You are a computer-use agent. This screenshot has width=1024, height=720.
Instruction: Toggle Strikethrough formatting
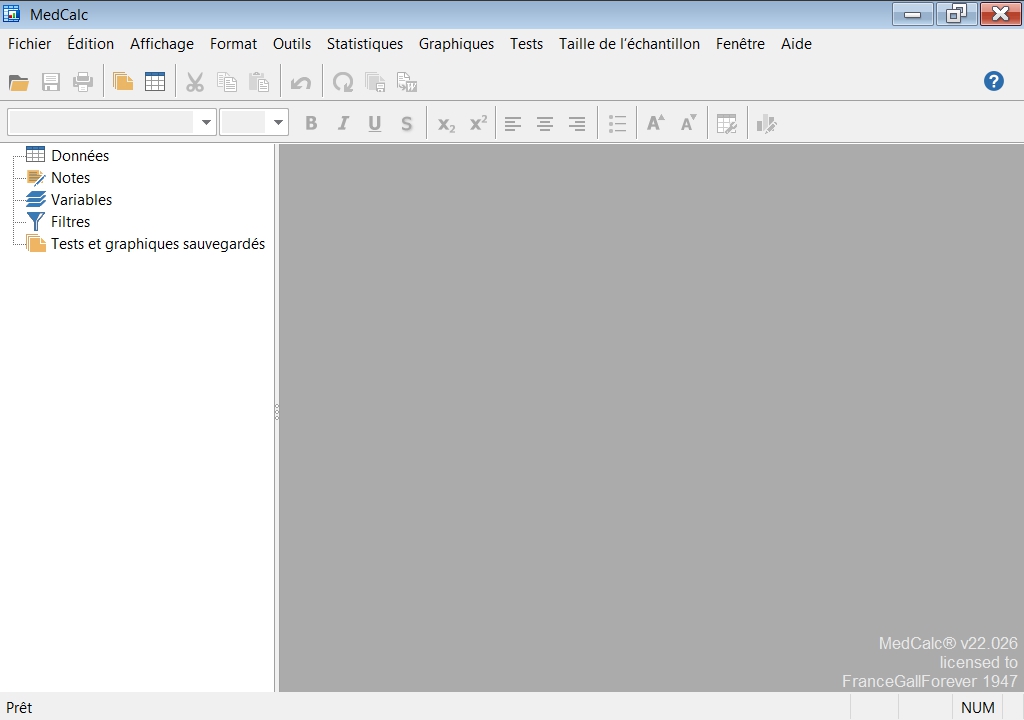click(406, 123)
